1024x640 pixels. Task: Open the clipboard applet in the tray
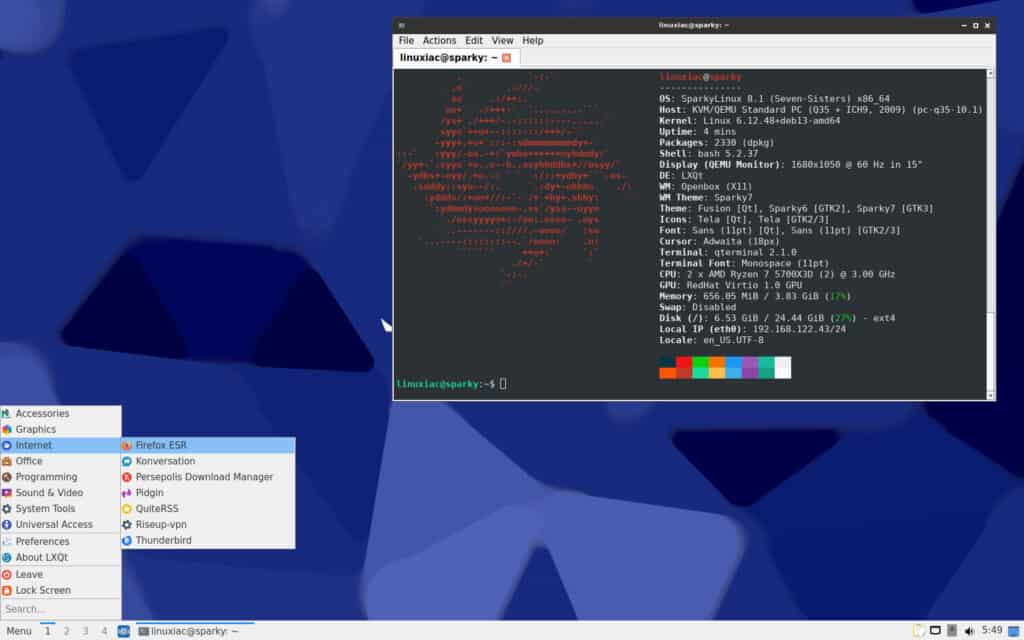(917, 632)
